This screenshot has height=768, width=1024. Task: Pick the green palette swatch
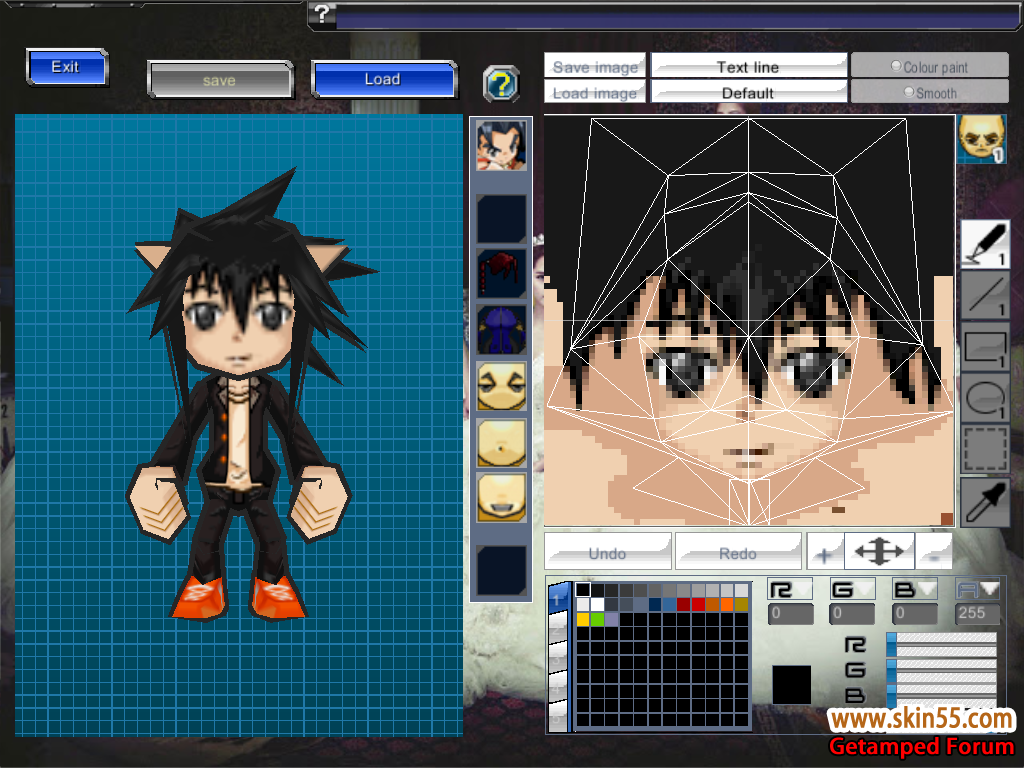tap(598, 619)
